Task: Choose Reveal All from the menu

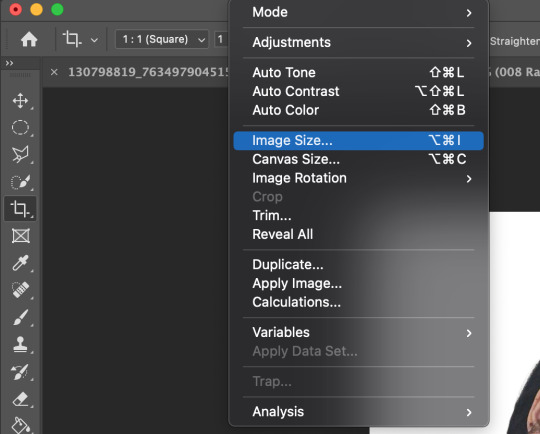Action: point(359,235)
